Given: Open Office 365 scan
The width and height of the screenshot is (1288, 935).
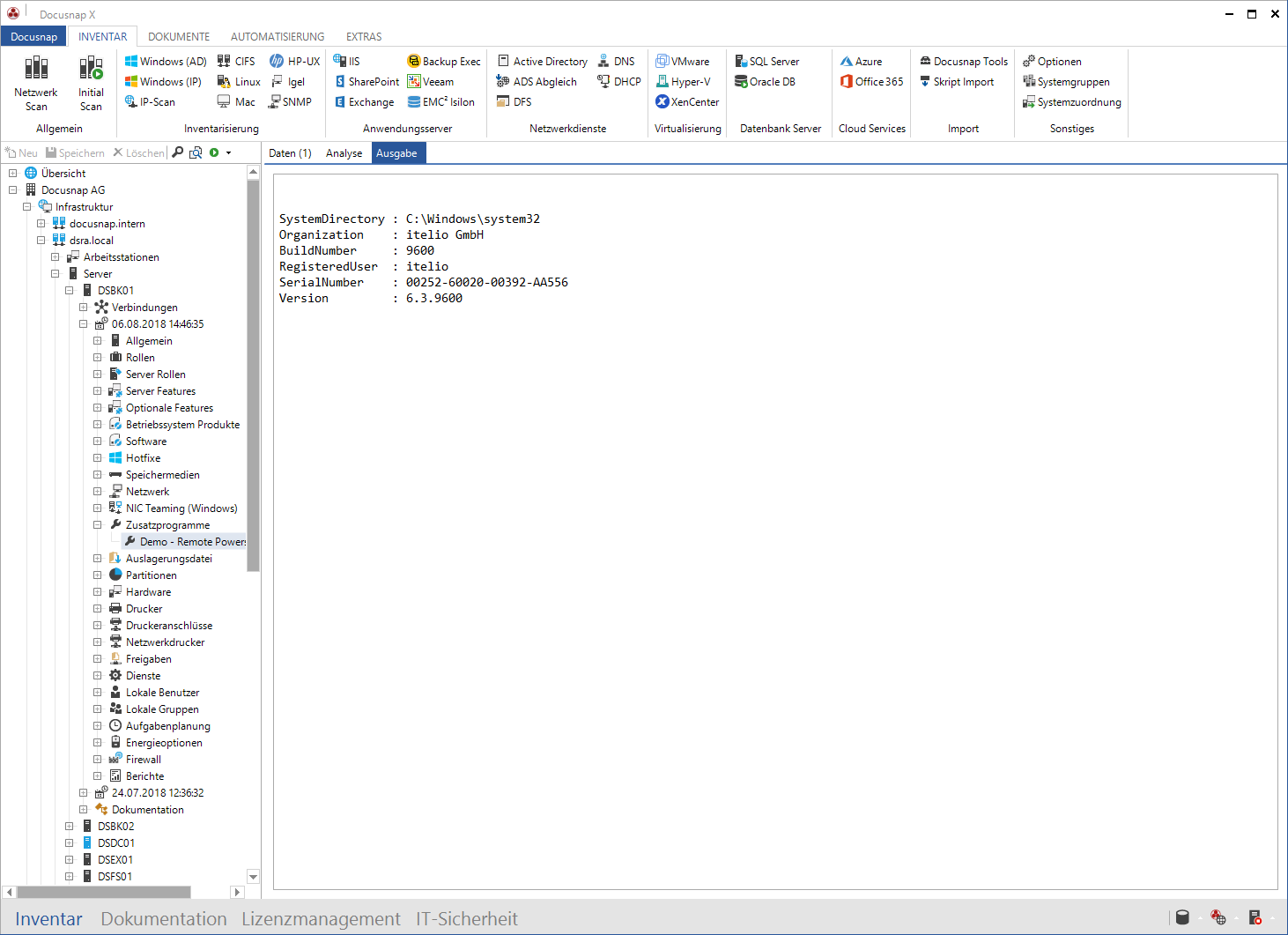Looking at the screenshot, I should pyautogui.click(x=871, y=81).
